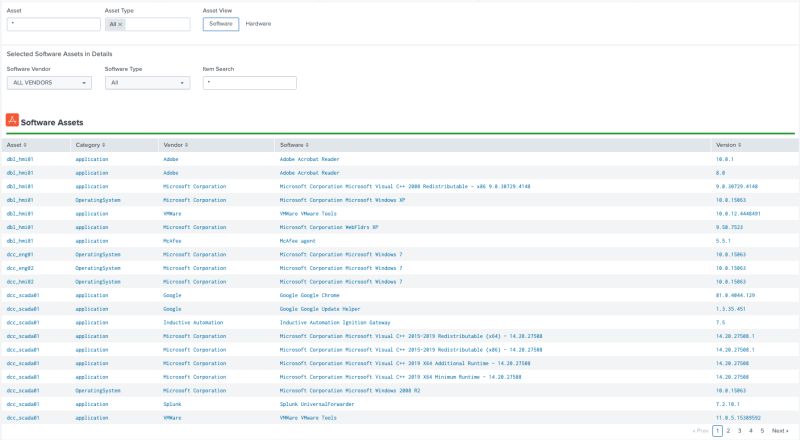800x440 pixels.
Task: Select Visual C++ 2008 Redistributable software cell
Action: pos(405,187)
